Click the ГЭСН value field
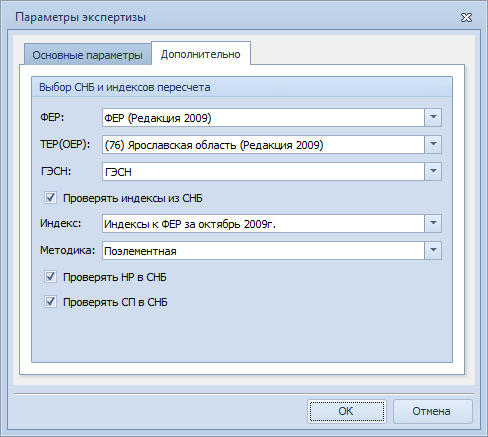Viewport: 488px width, 437px height. tap(263, 171)
